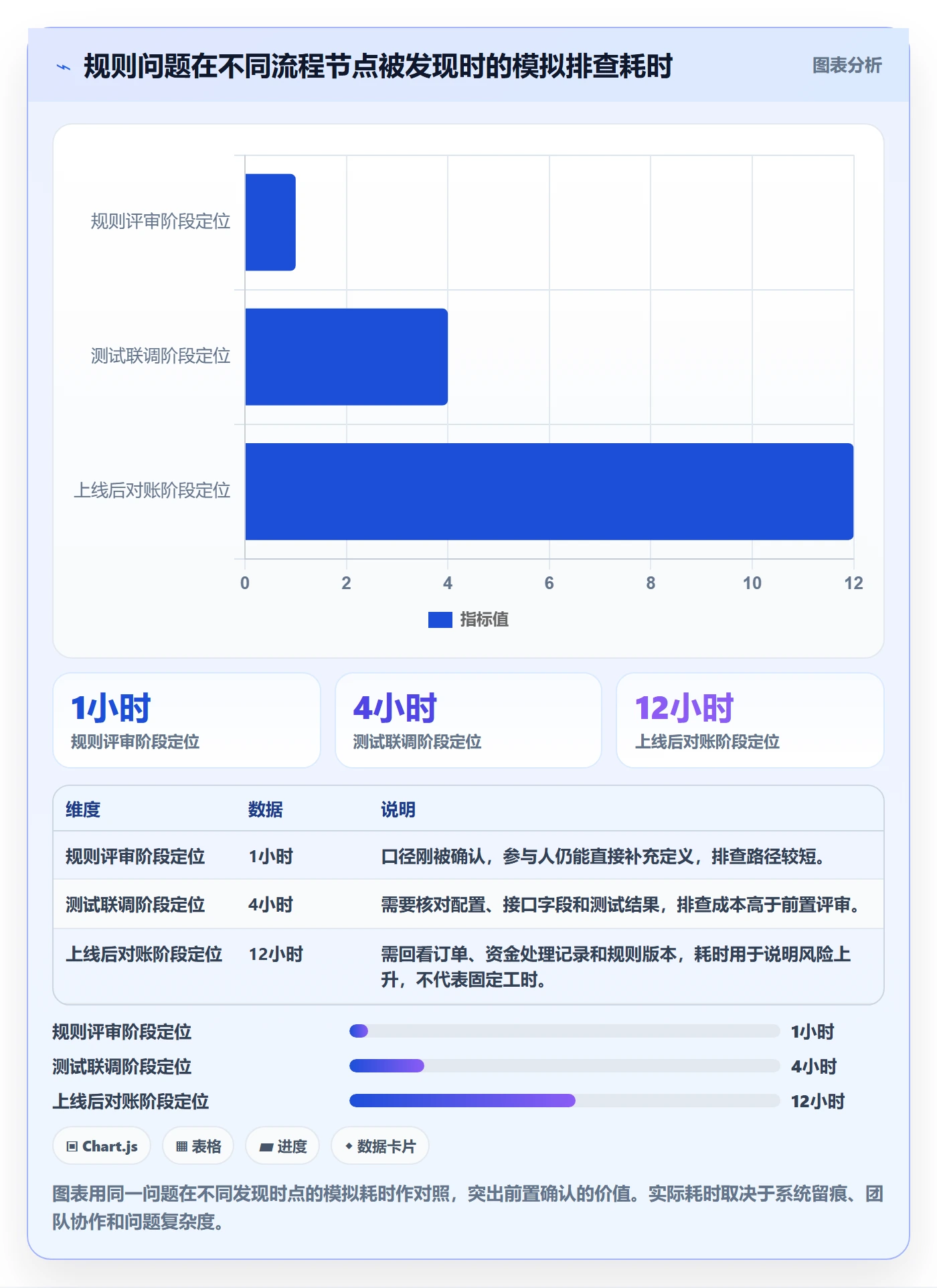Click the 上线后对账阶段定位 chart bar
937x1288 pixels.
(549, 491)
